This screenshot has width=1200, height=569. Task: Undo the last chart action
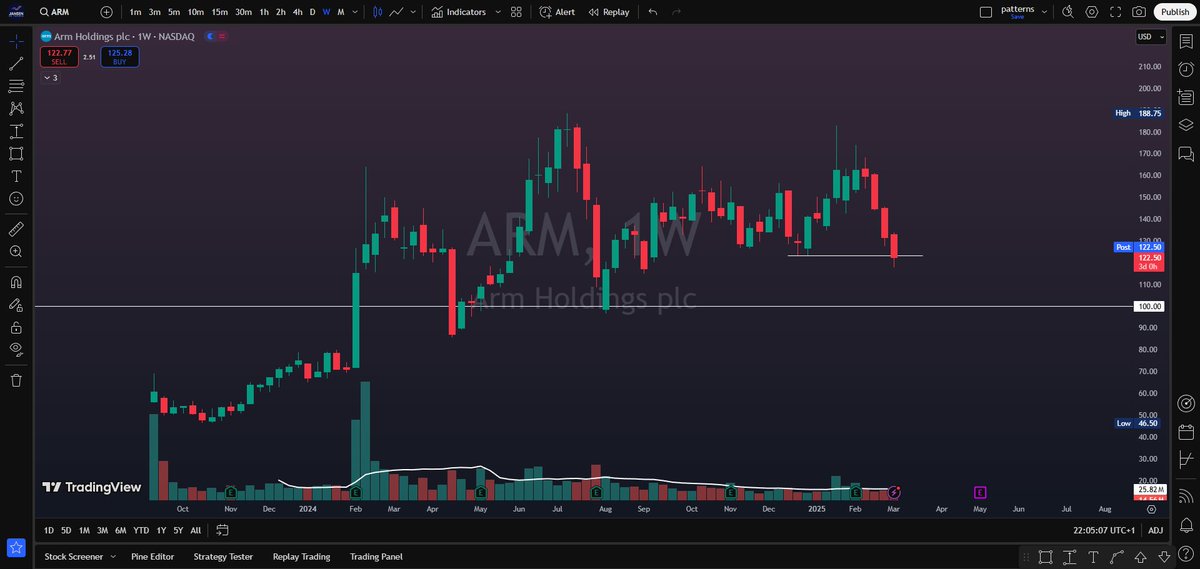[653, 12]
